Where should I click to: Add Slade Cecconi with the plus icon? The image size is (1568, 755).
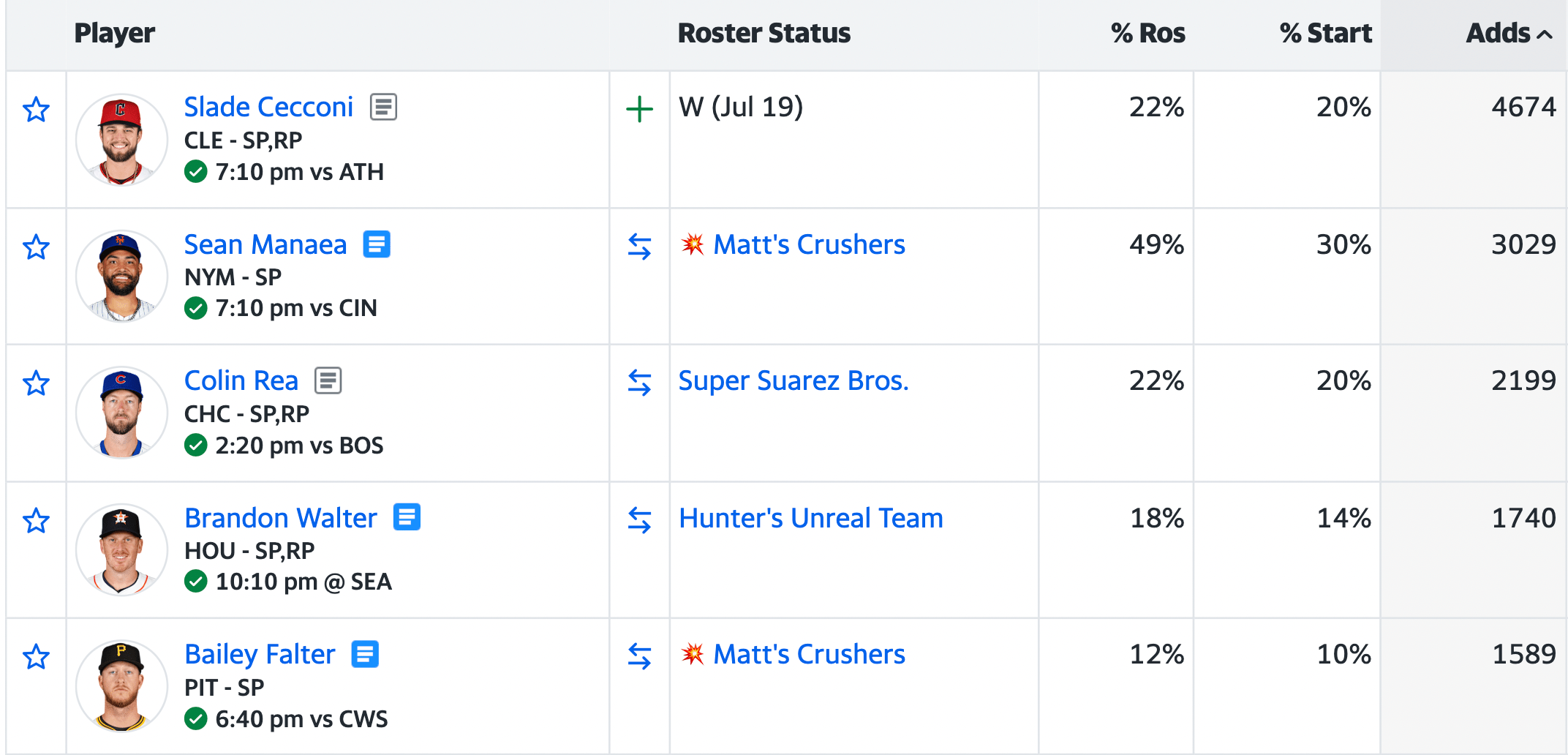point(639,110)
